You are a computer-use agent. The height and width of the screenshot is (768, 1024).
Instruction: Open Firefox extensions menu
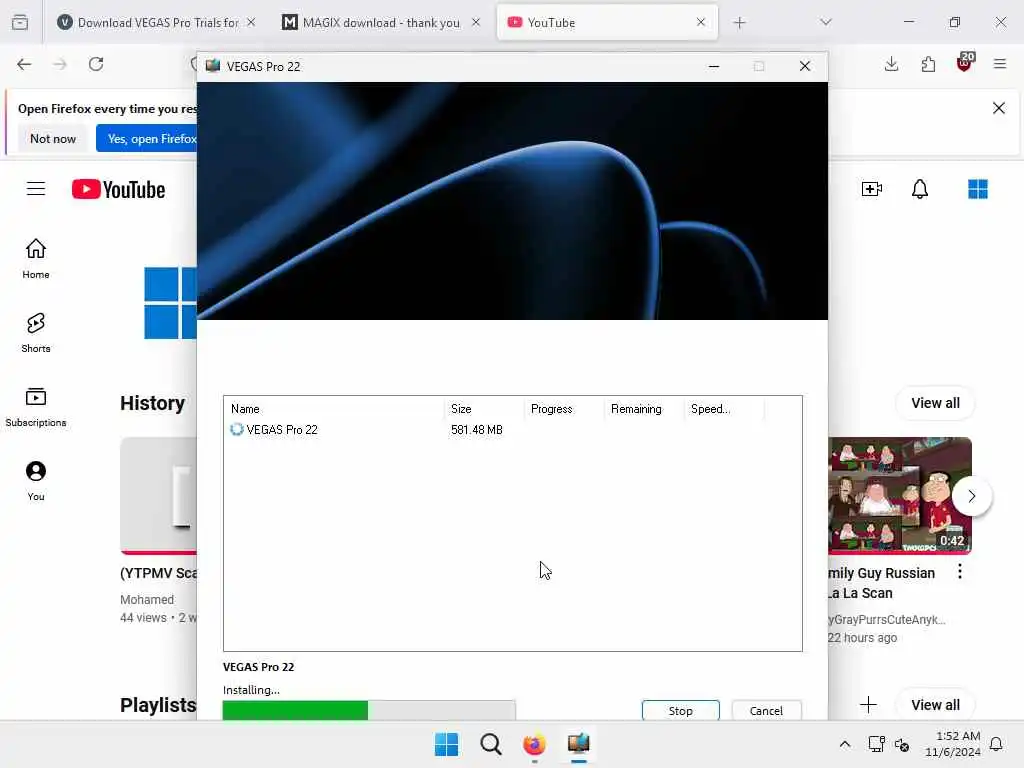click(x=928, y=64)
